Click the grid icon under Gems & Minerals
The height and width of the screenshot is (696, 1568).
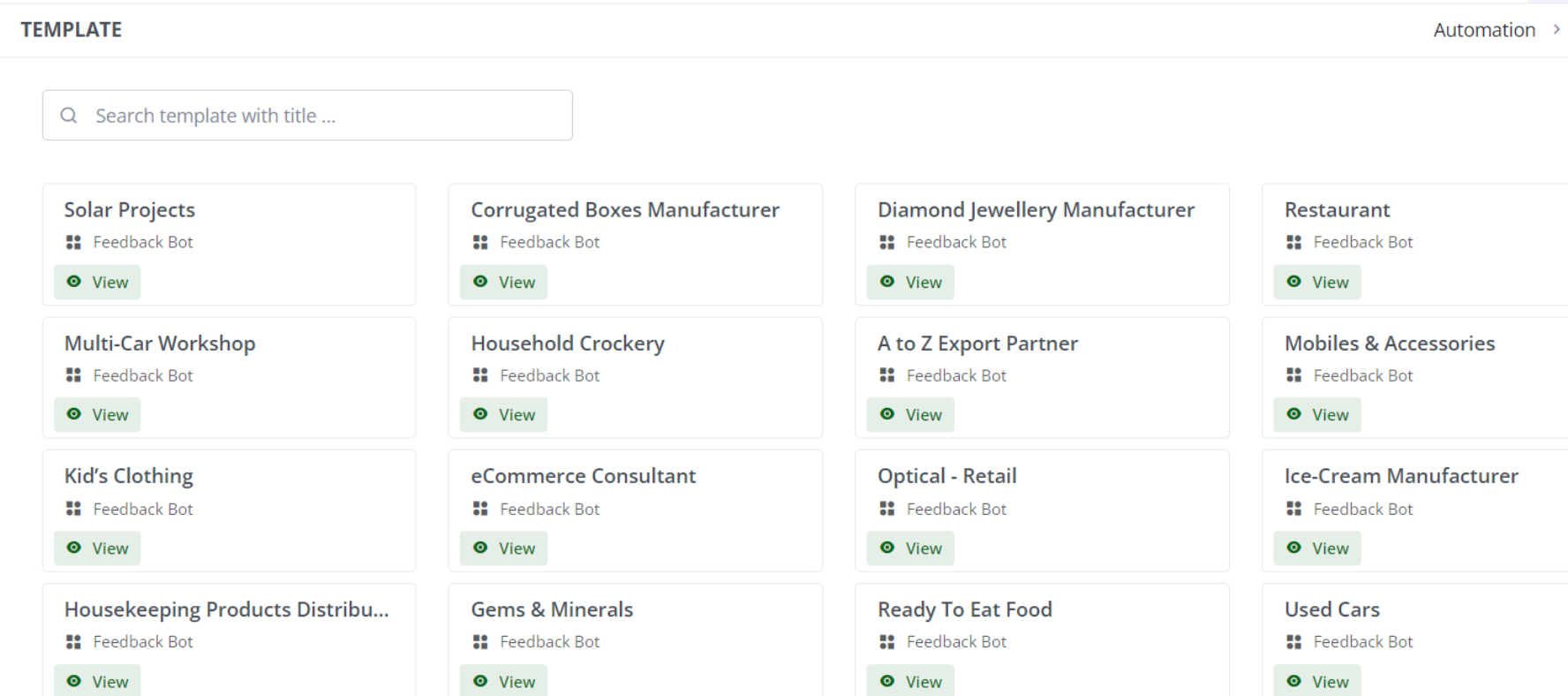coord(480,642)
